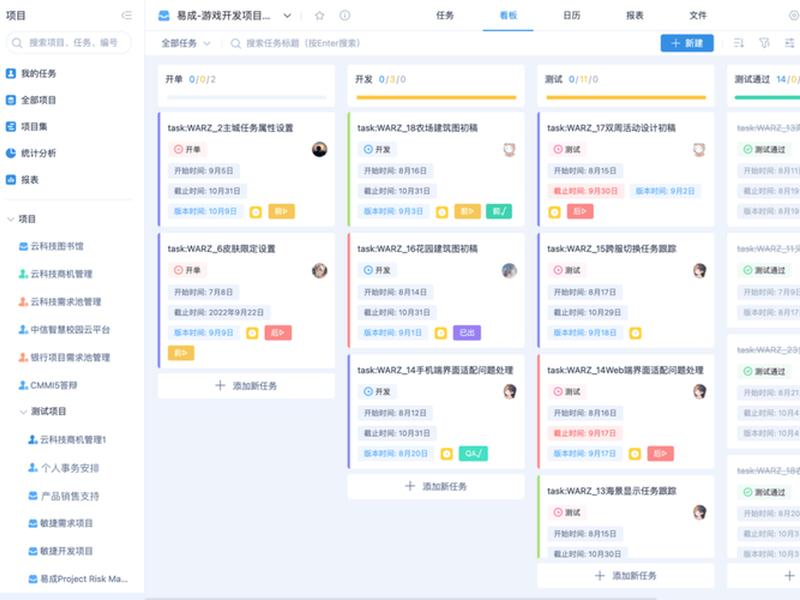800x600 pixels.
Task: Toggle 开发 status on WARZ_16花园建筑图初稿
Action: coord(377,270)
